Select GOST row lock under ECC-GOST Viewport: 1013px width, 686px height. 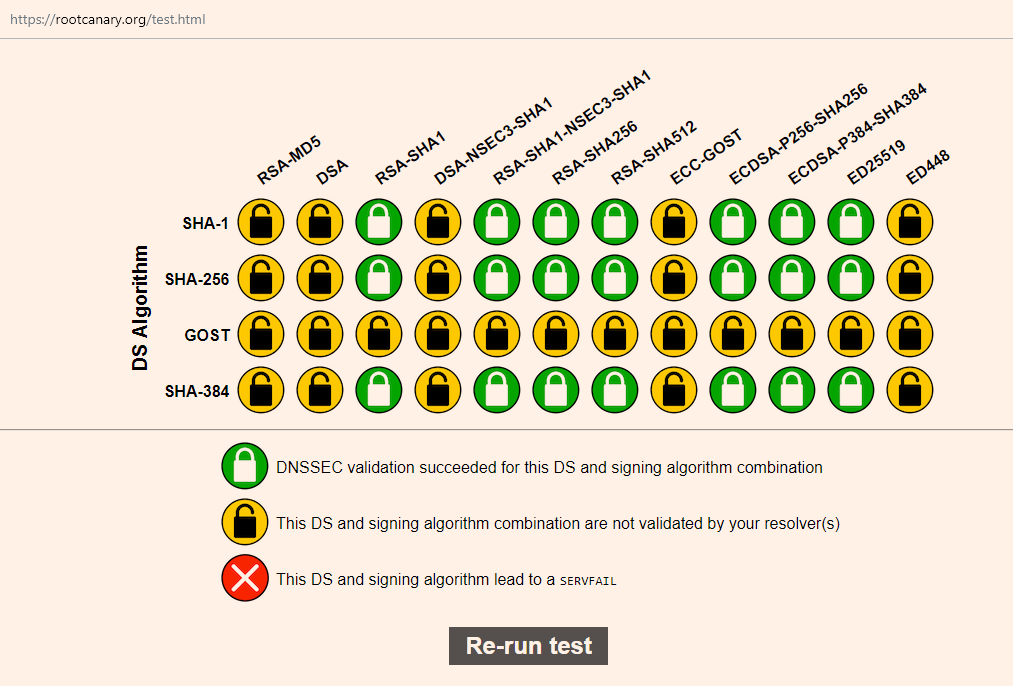[x=674, y=334]
